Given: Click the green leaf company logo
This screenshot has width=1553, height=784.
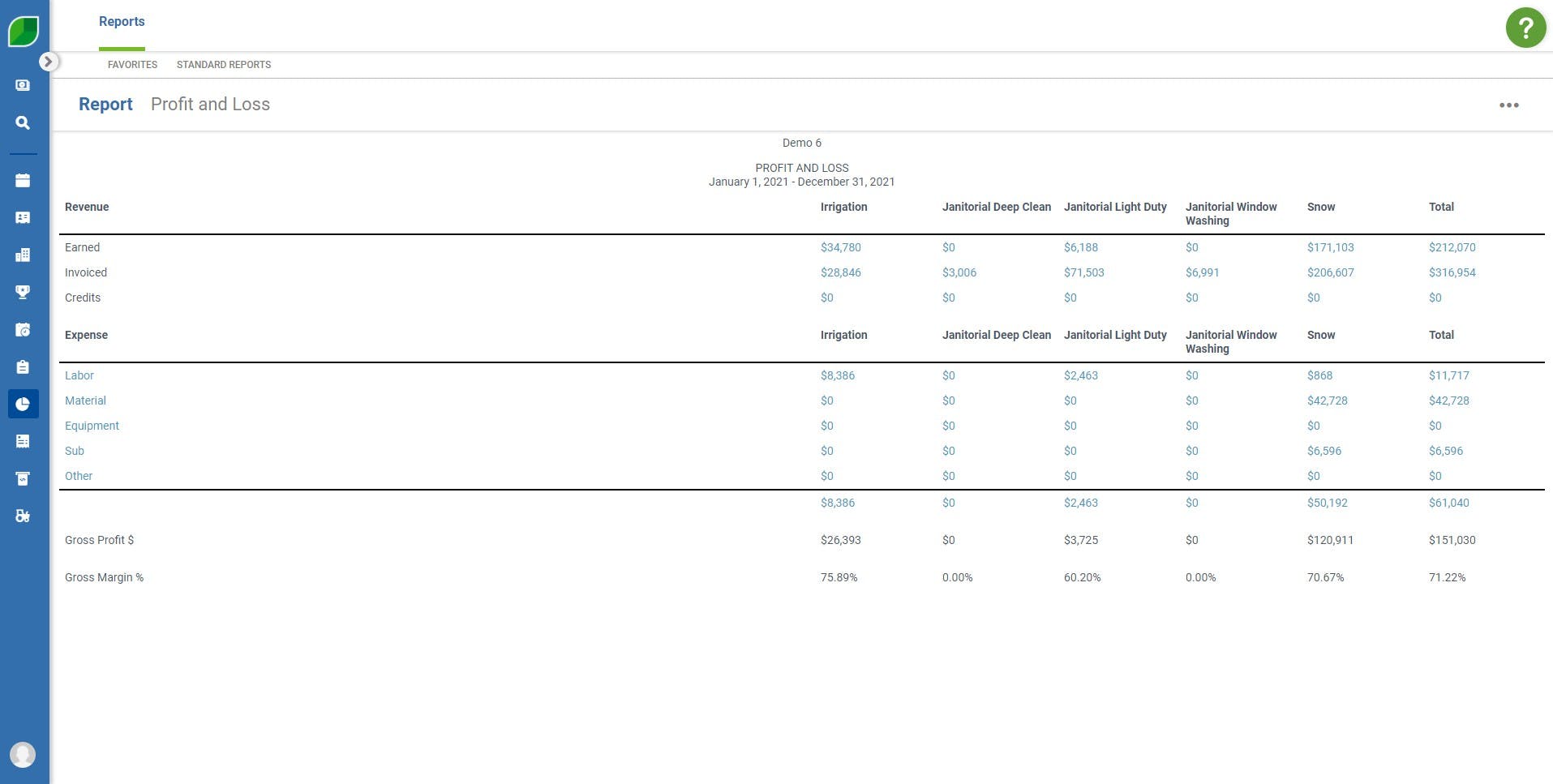Looking at the screenshot, I should click(22, 29).
